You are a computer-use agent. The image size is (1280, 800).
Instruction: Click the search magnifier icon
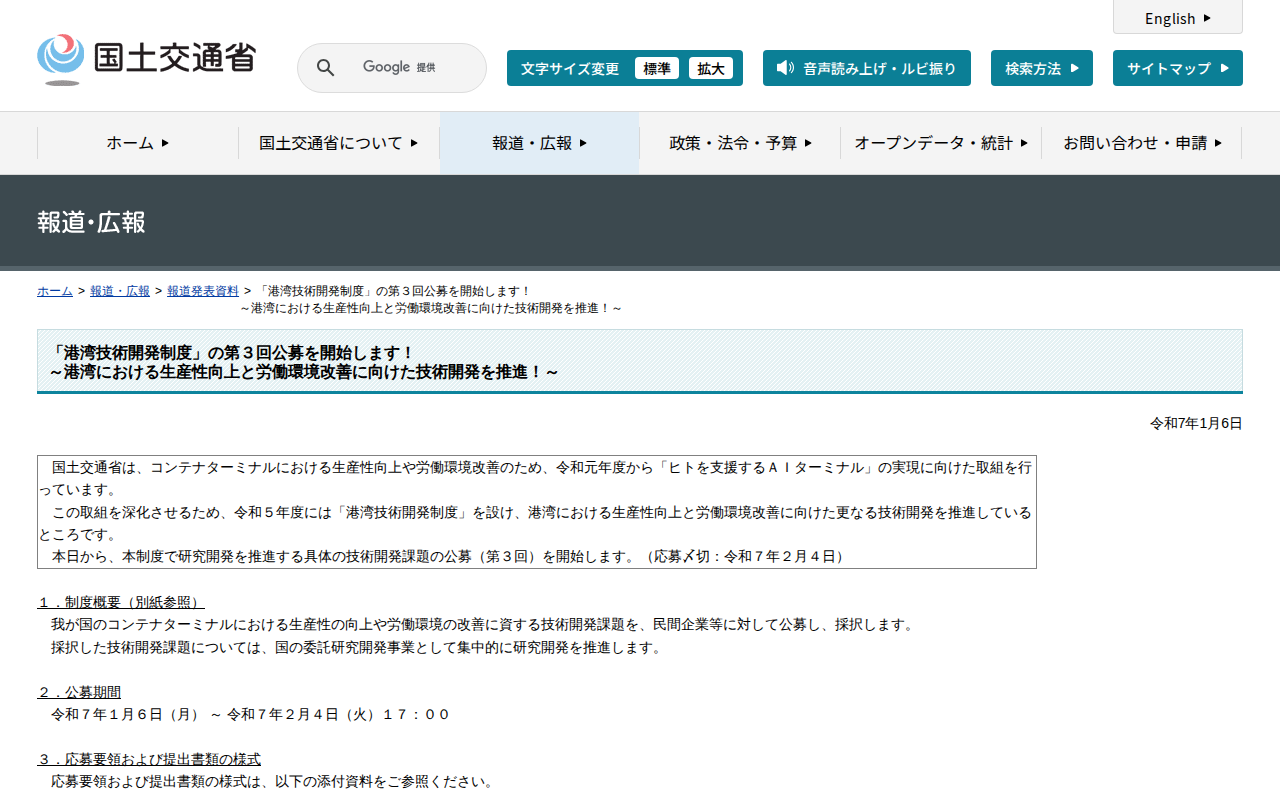[x=325, y=68]
